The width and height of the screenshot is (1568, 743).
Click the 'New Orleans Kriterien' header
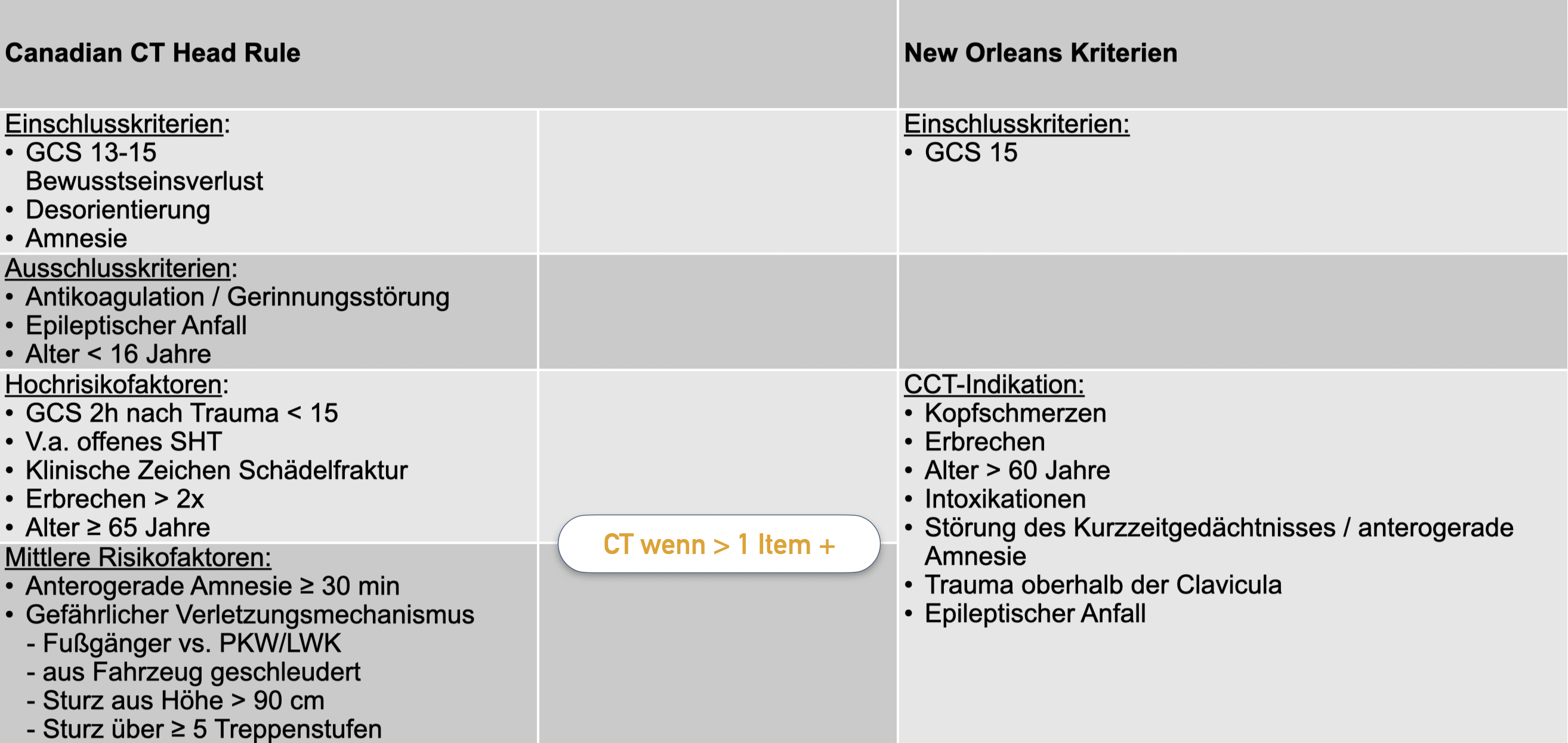pyautogui.click(x=1040, y=53)
